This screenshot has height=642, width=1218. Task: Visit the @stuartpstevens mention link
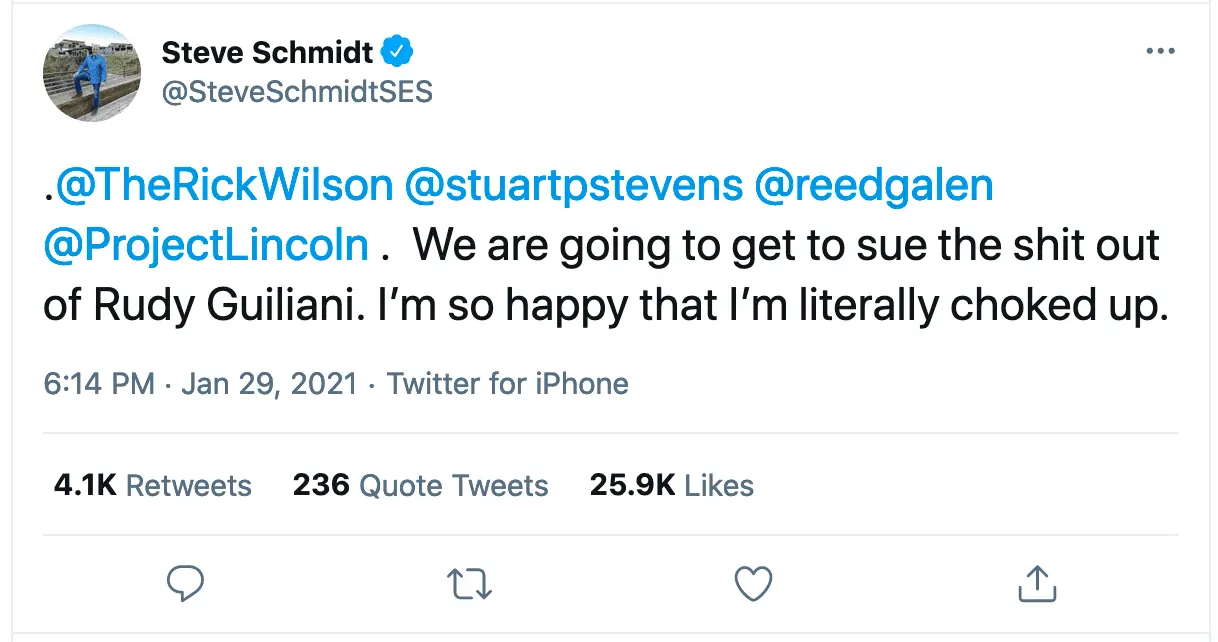[573, 187]
